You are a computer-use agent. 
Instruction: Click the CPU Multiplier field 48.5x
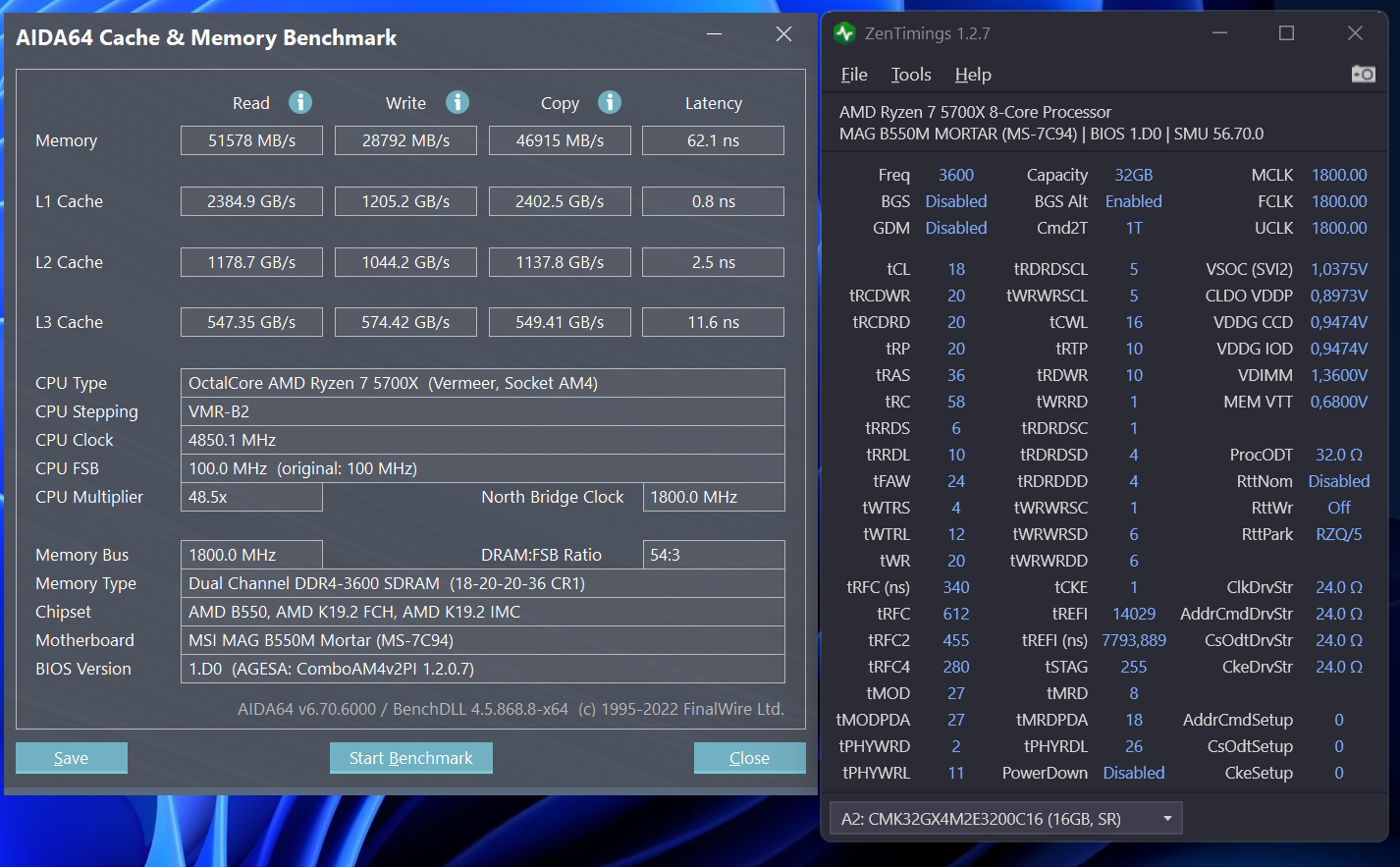click(251, 497)
